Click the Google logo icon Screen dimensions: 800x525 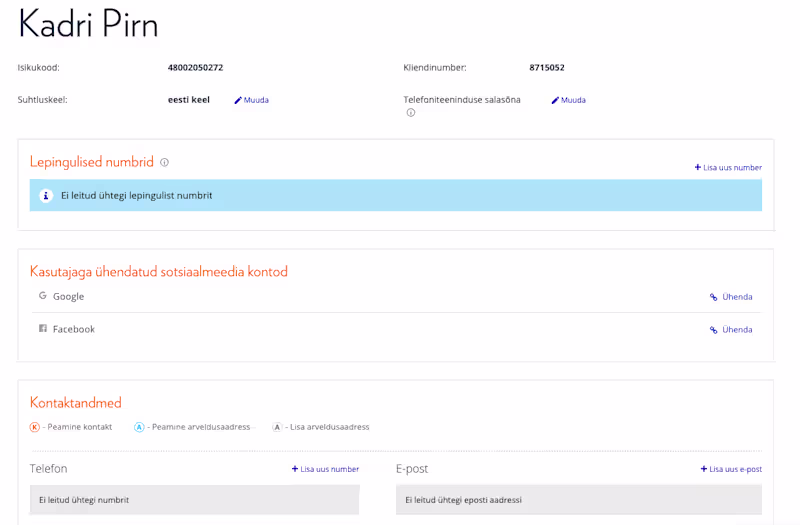pyautogui.click(x=43, y=295)
